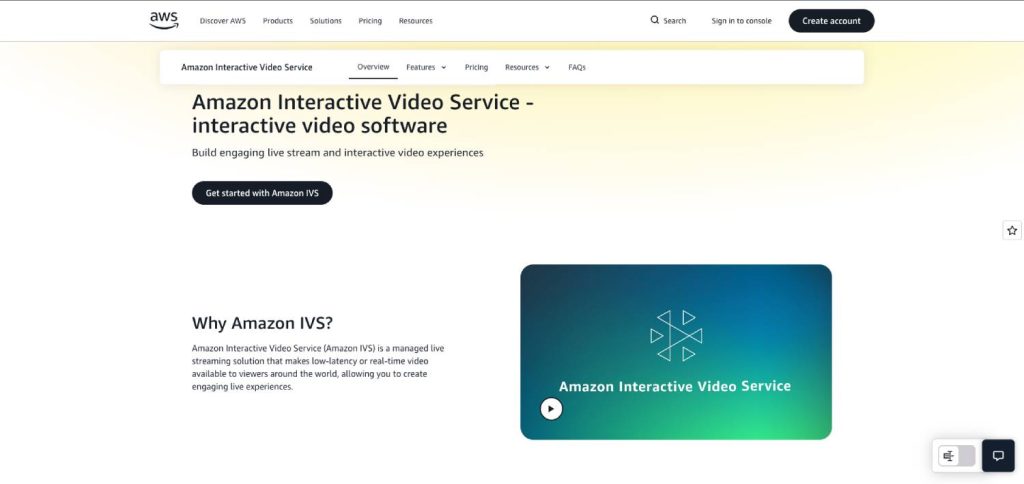Click the star bookmark icon on right edge
Screen dimensions: 1024x484
pos(1012,230)
